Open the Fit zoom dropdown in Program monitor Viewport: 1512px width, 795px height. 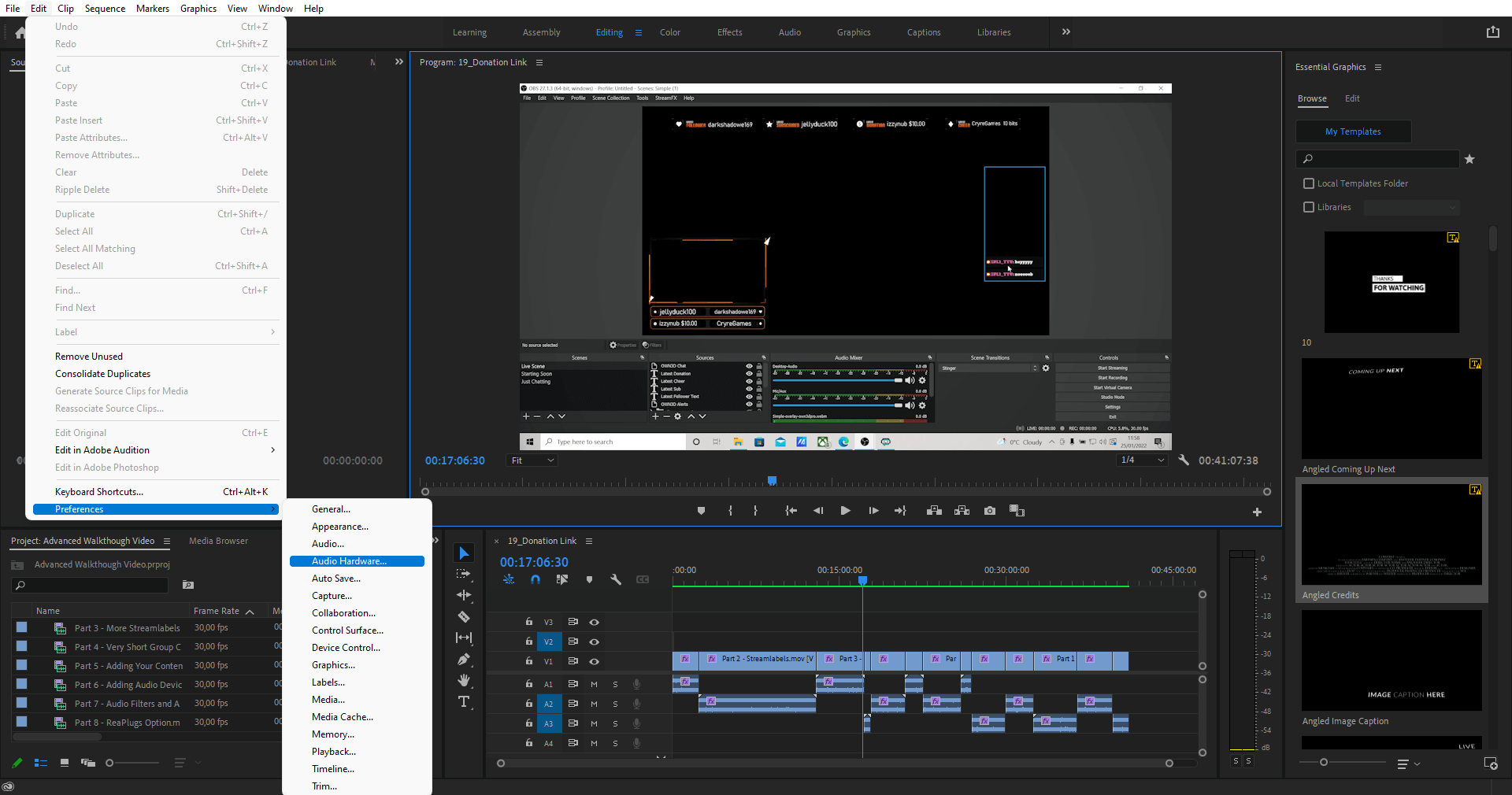coord(532,460)
